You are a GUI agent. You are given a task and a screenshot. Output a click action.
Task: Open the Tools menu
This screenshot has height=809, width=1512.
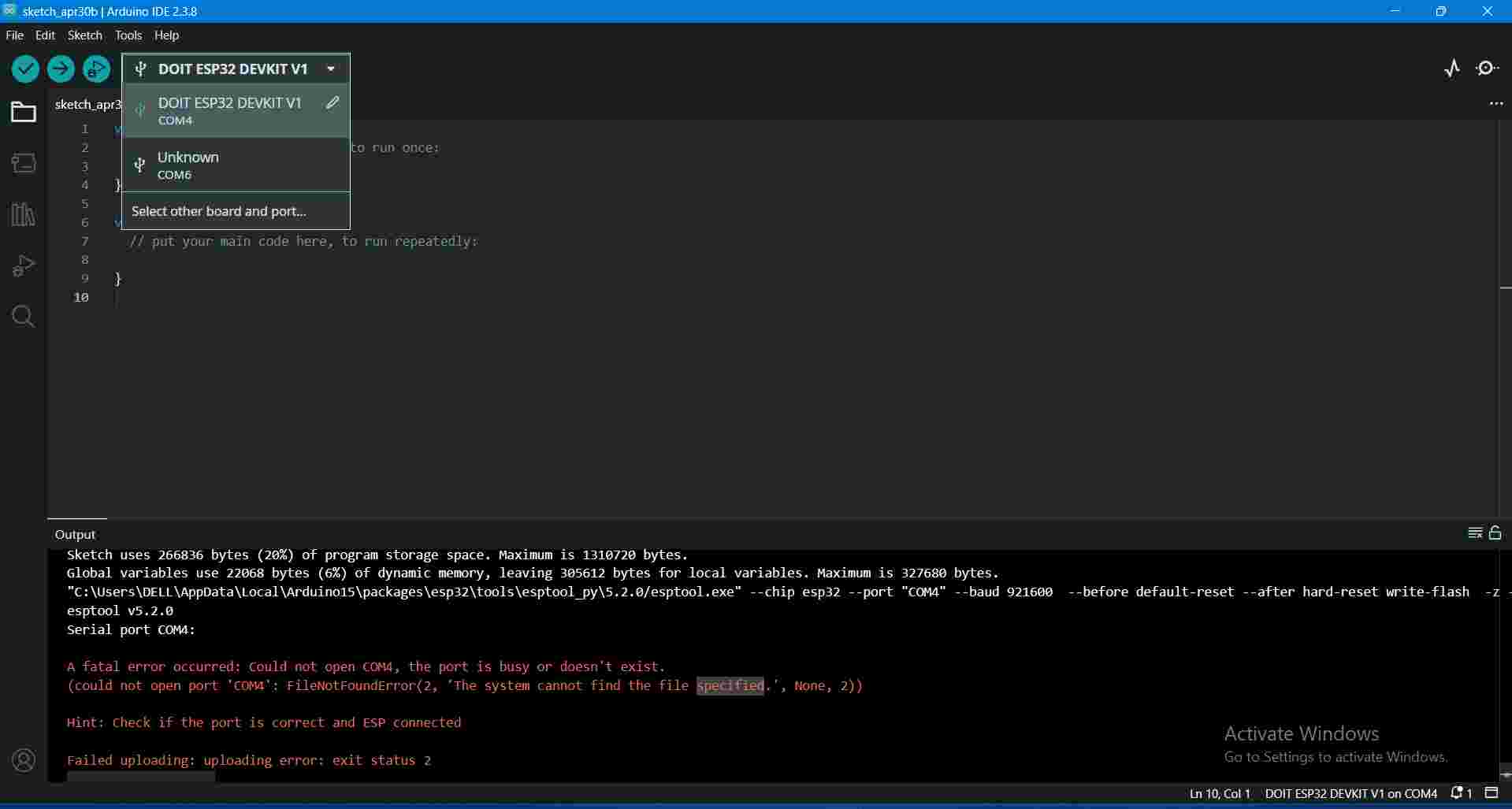tap(128, 35)
